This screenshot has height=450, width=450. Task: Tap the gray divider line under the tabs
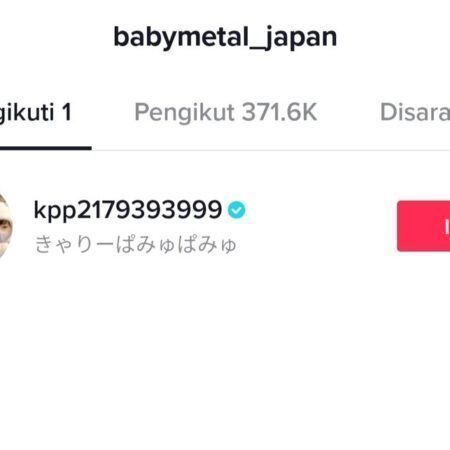[271, 150]
